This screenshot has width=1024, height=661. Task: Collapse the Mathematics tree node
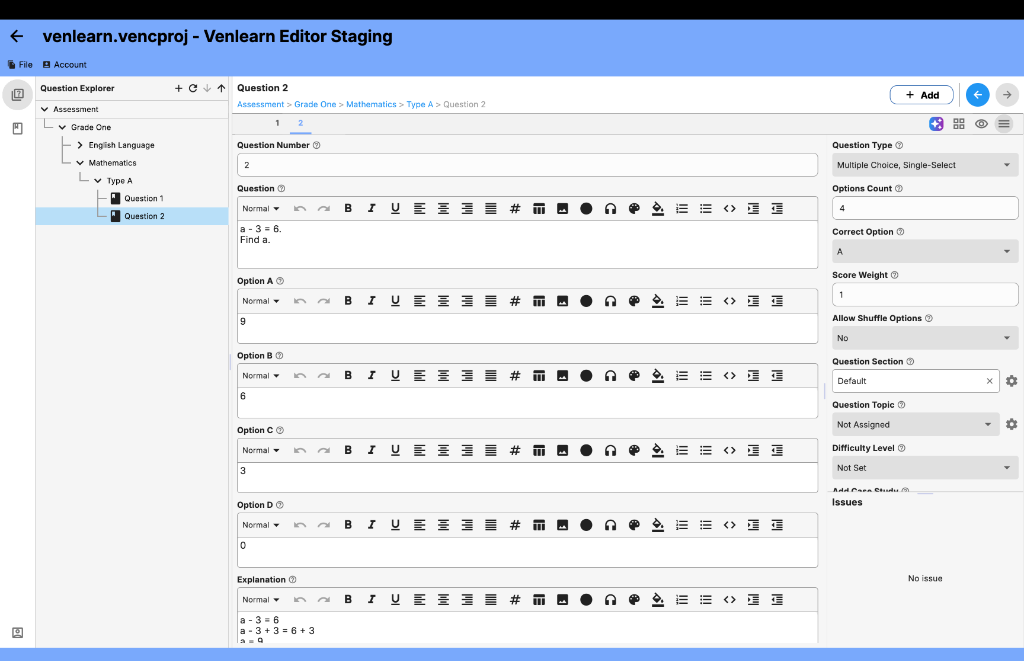pos(80,162)
